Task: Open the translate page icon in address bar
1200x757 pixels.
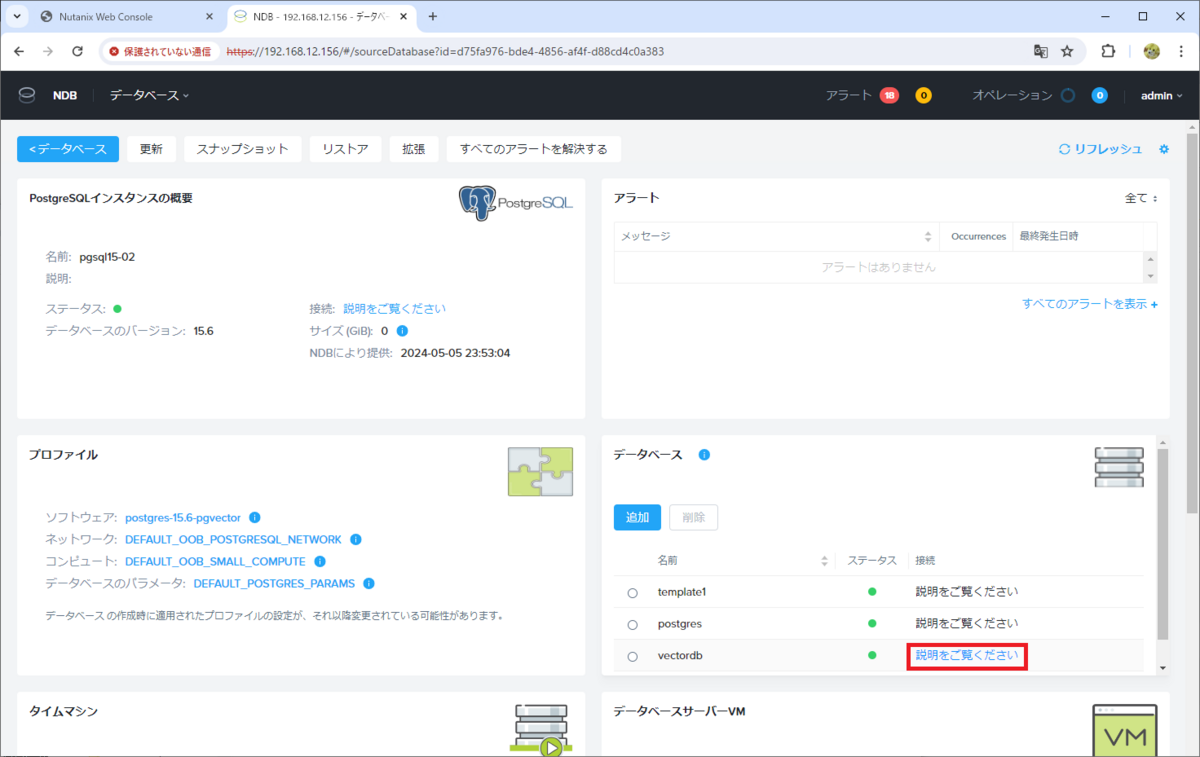Action: click(1041, 51)
